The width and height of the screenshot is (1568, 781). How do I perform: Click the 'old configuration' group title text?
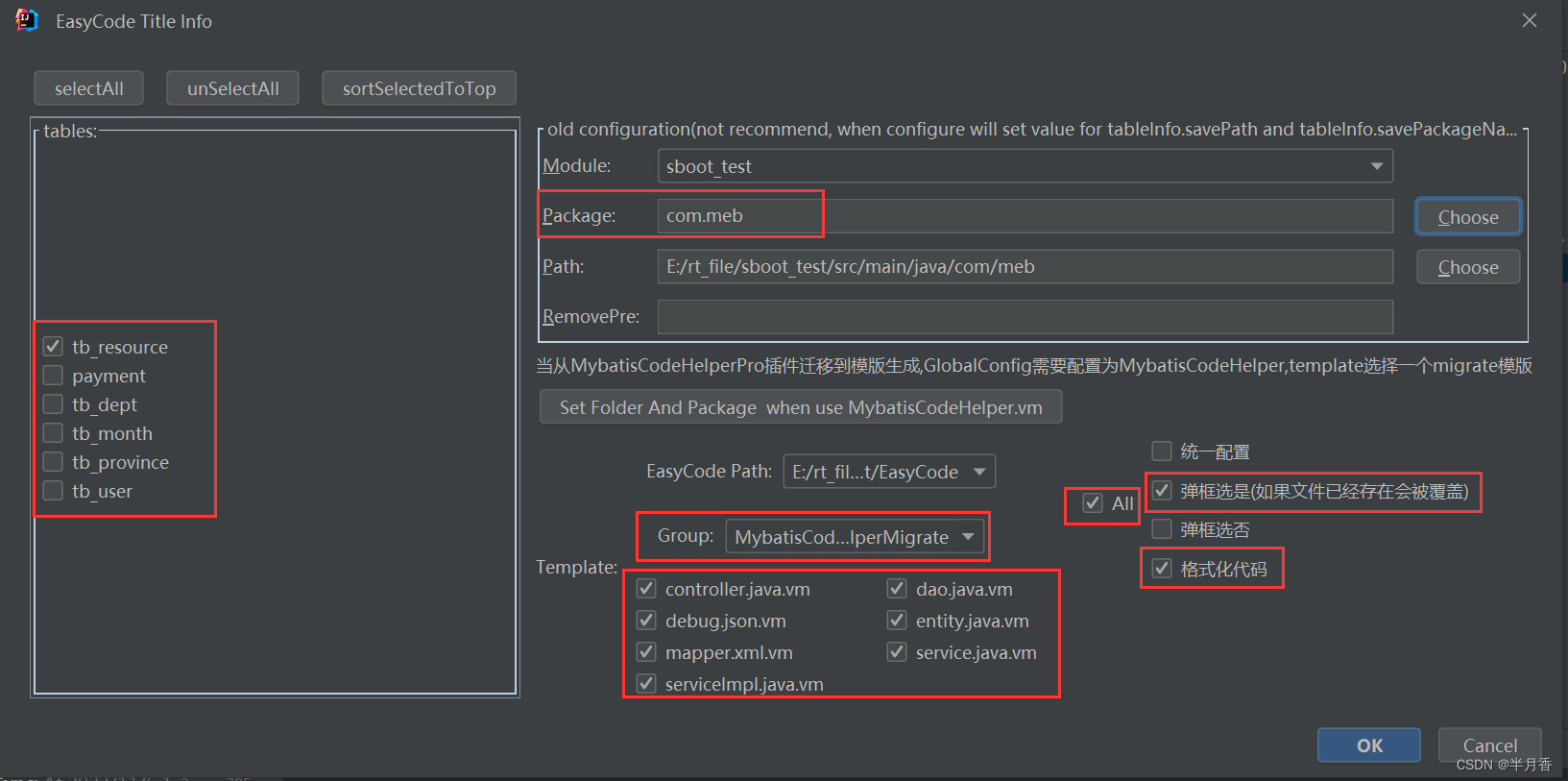pos(1032,129)
